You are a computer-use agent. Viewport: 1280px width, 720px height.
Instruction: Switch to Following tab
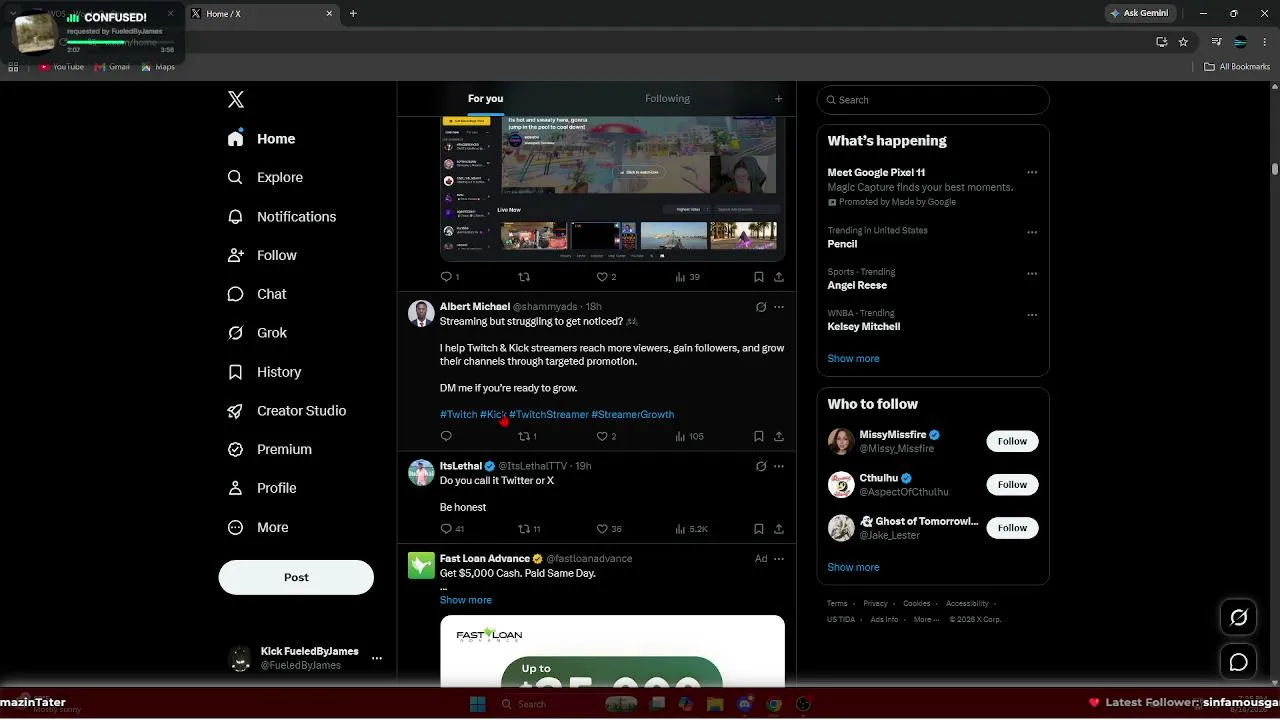click(667, 98)
